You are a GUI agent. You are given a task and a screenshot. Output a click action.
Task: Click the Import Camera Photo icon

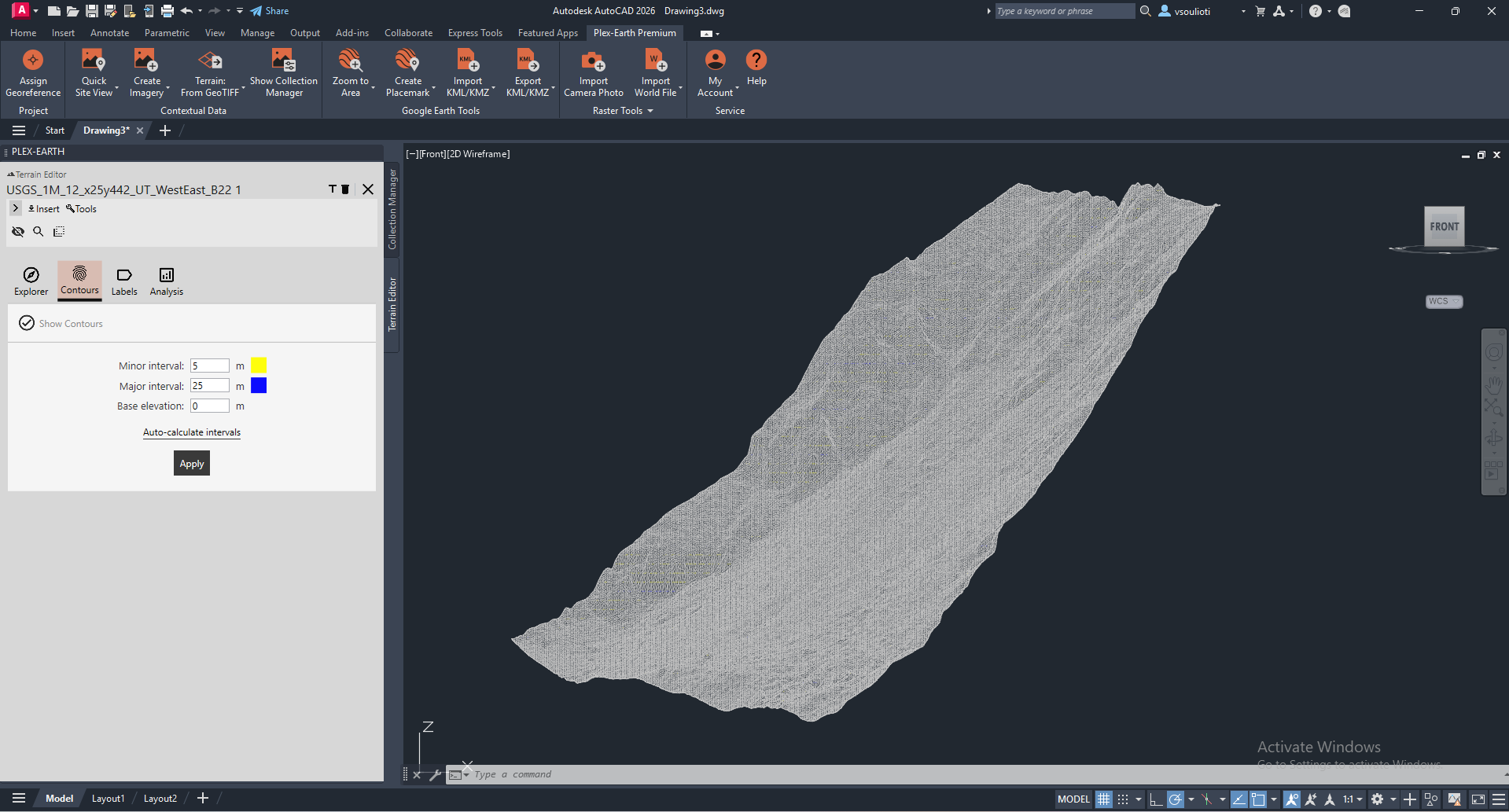tap(593, 61)
